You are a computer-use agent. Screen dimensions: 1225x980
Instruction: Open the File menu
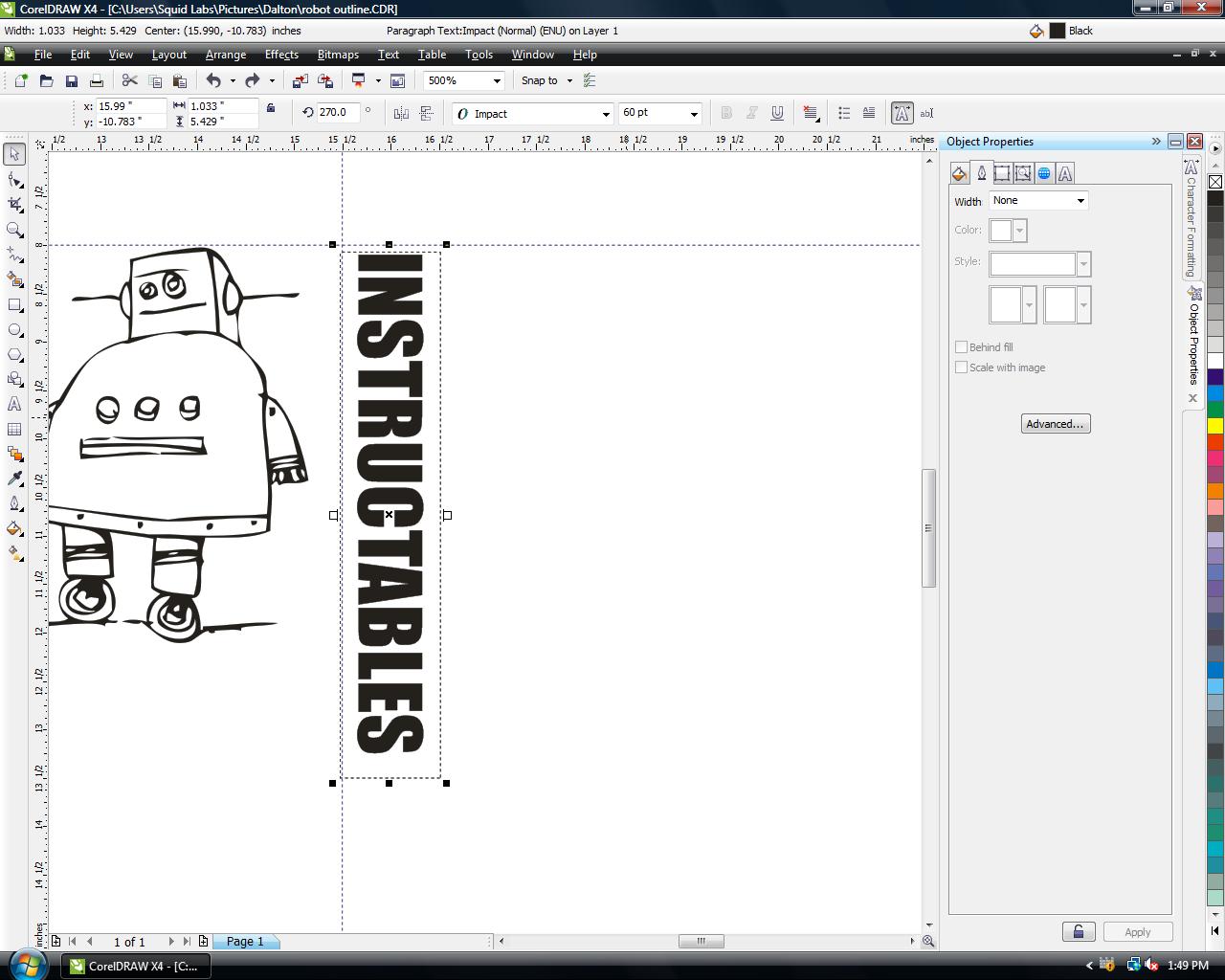click(43, 55)
